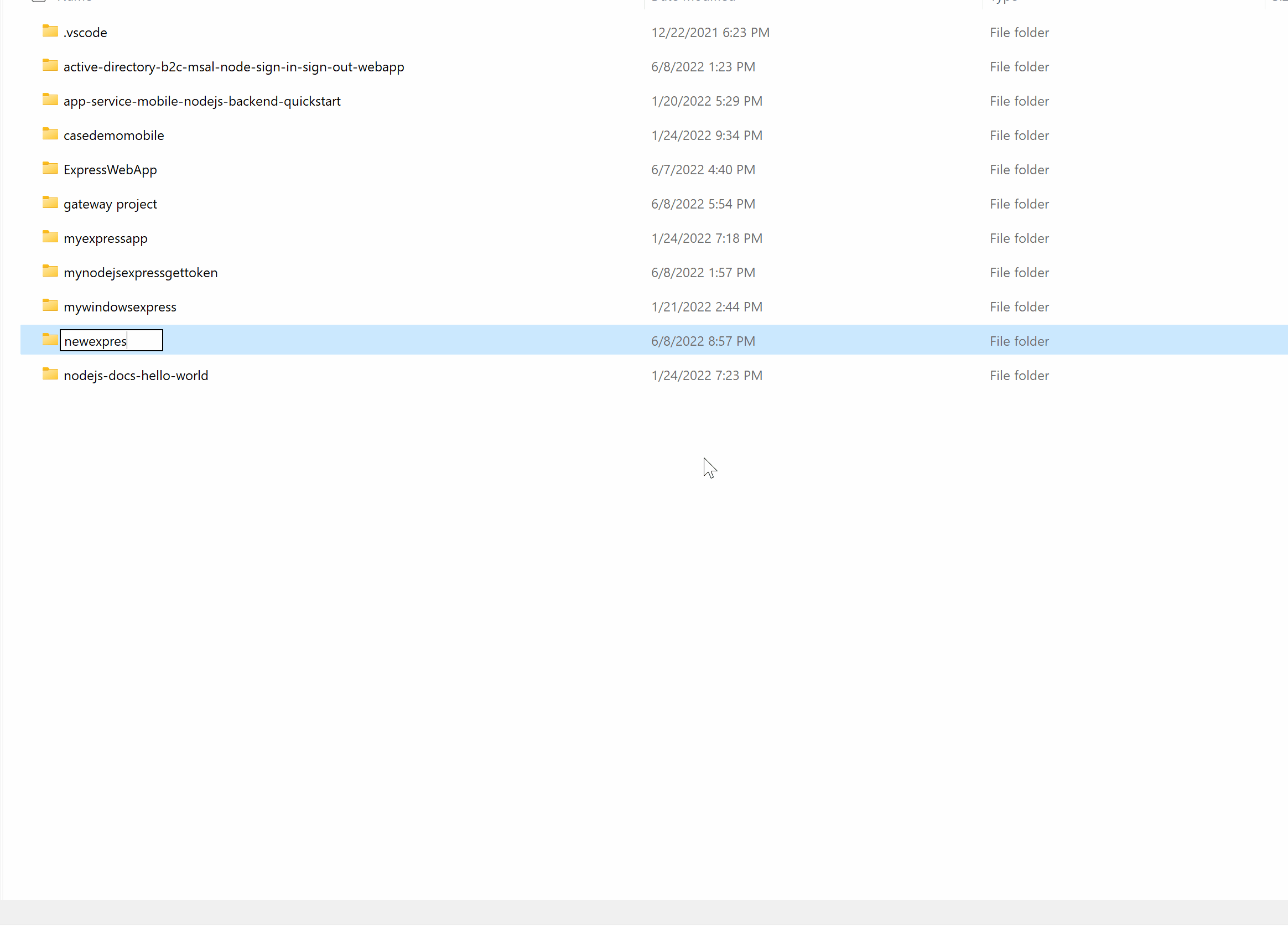Image resolution: width=1288 pixels, height=926 pixels.
Task: Click the 6/8/2022 5:54 PM modified date
Action: 703,204
